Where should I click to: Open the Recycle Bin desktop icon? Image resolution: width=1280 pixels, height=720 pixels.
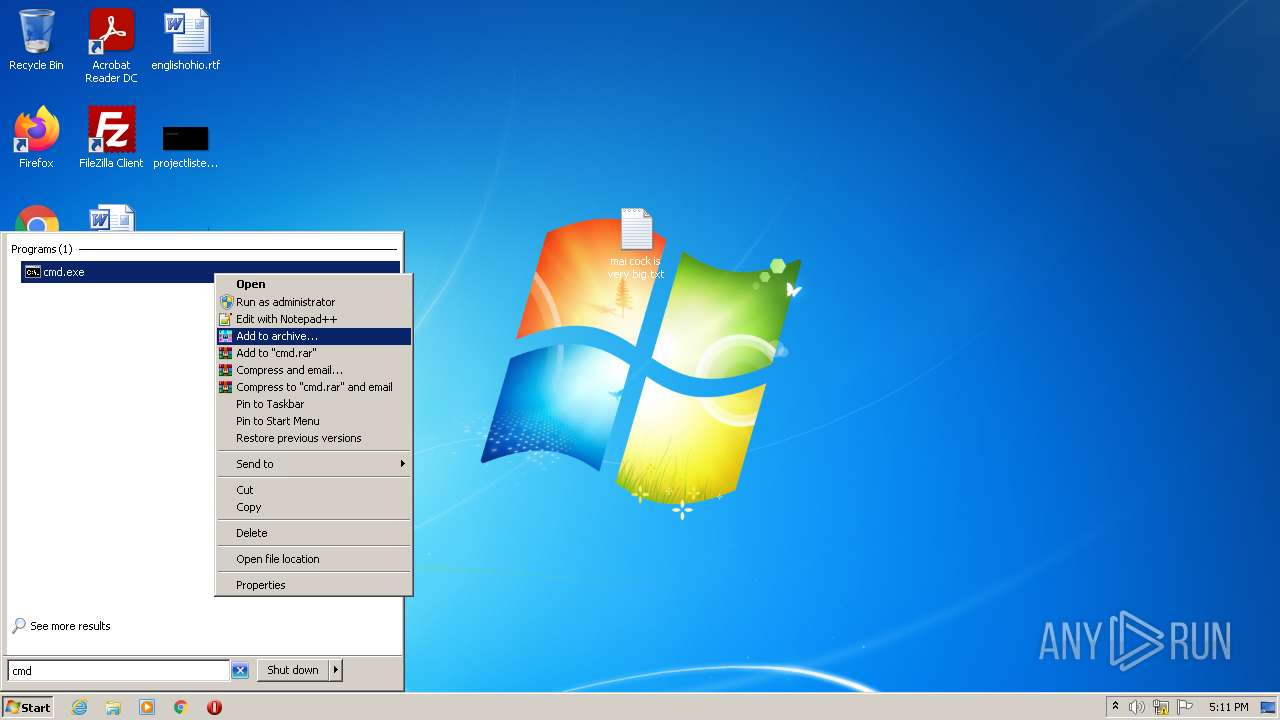pyautogui.click(x=36, y=40)
